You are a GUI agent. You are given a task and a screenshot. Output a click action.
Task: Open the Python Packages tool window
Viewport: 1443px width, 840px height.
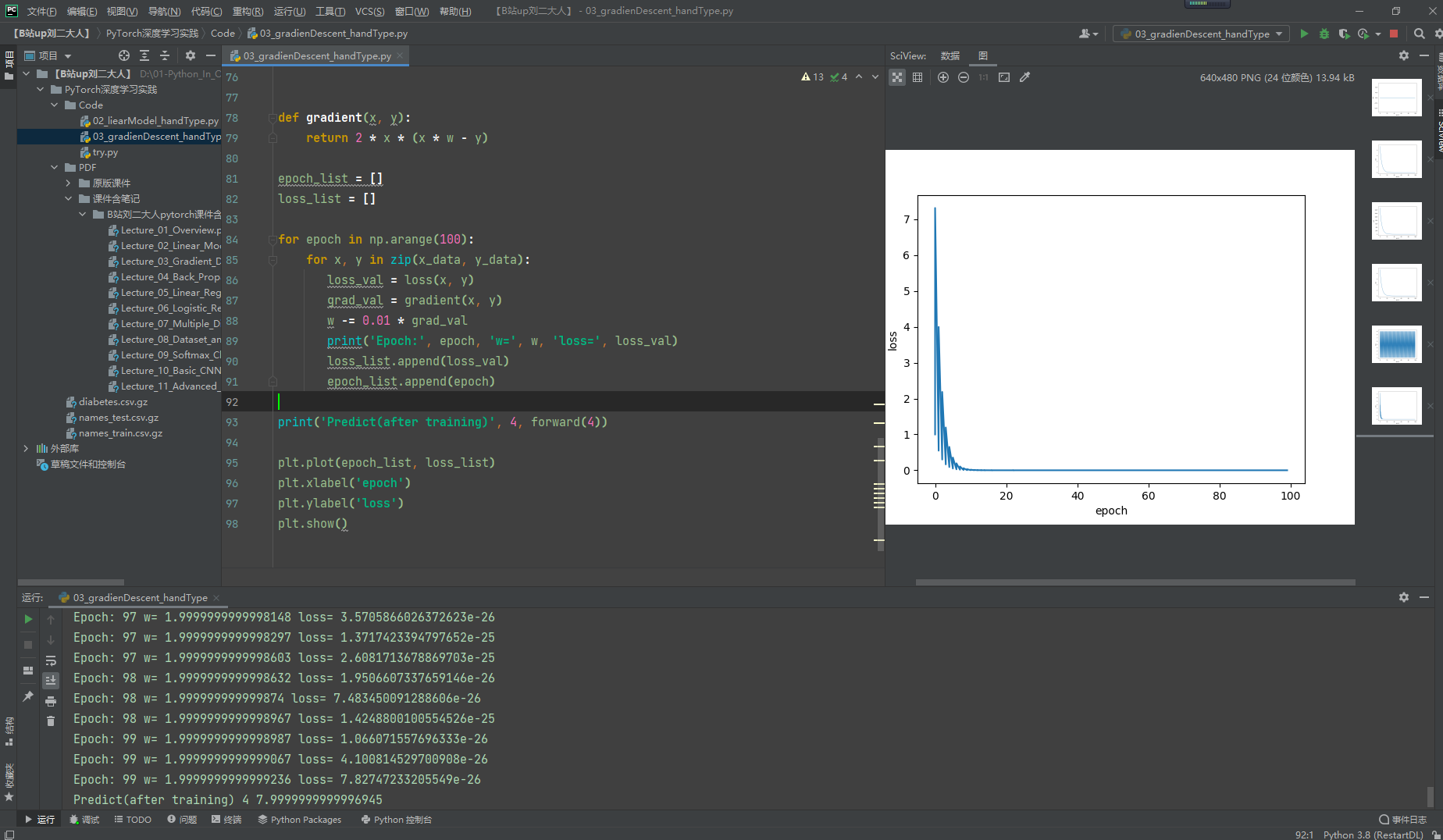(x=300, y=820)
